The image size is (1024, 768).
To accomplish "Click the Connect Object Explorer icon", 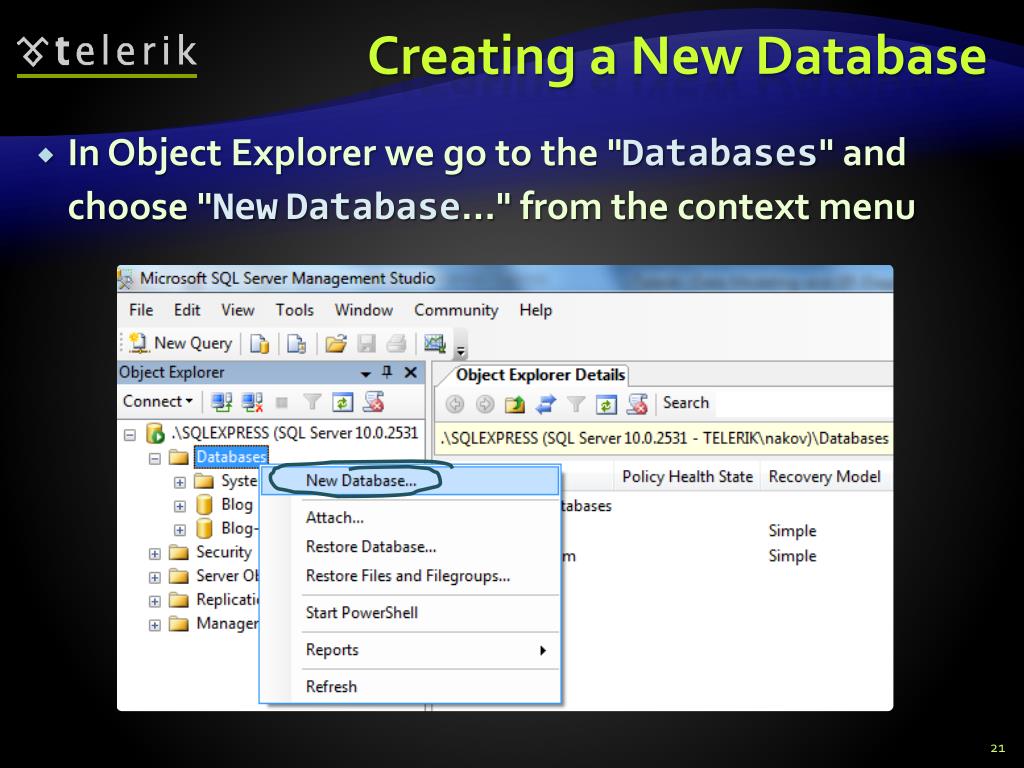I will [x=221, y=402].
